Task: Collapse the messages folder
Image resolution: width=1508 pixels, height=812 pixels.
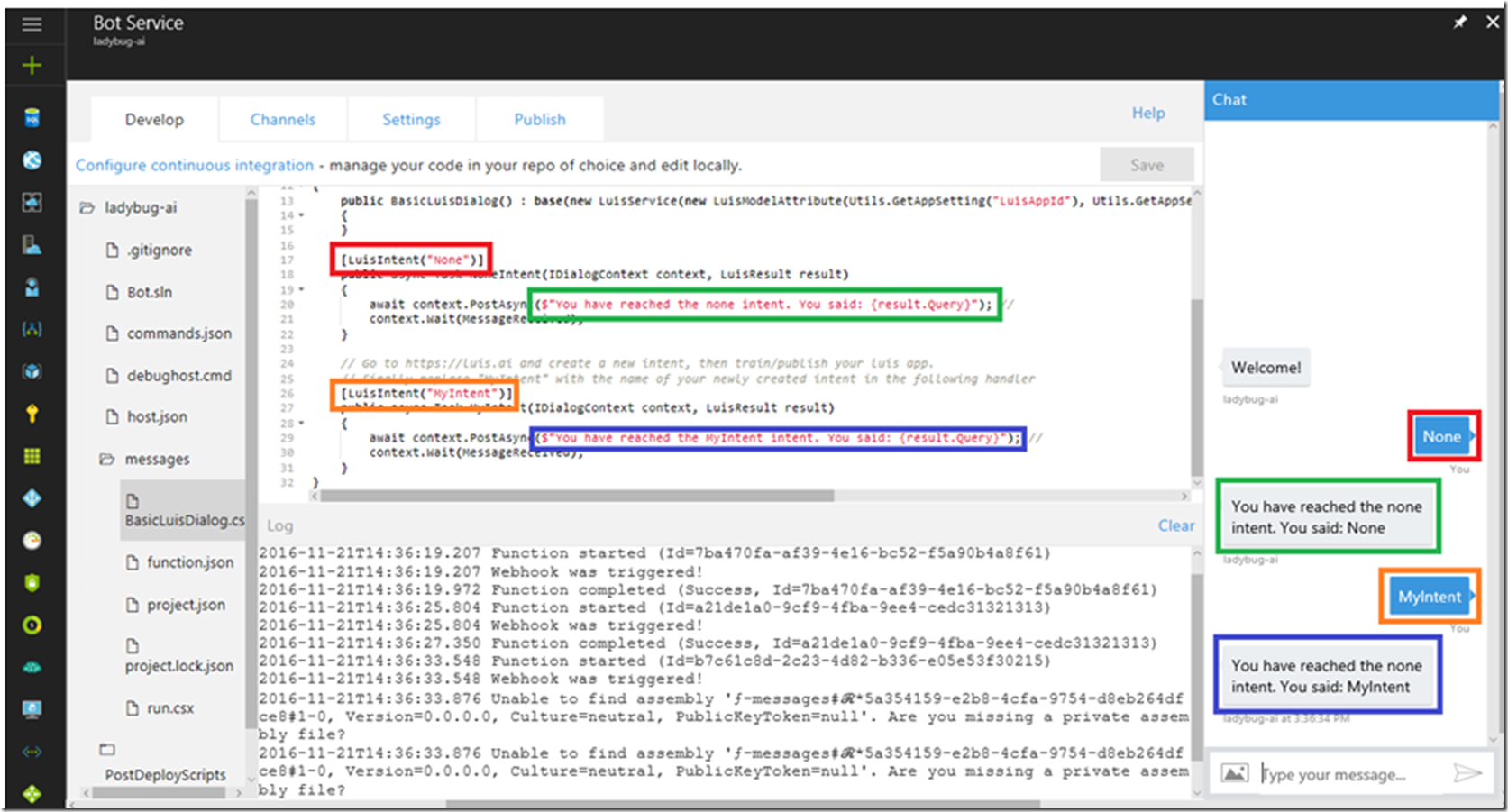Action: tap(106, 459)
